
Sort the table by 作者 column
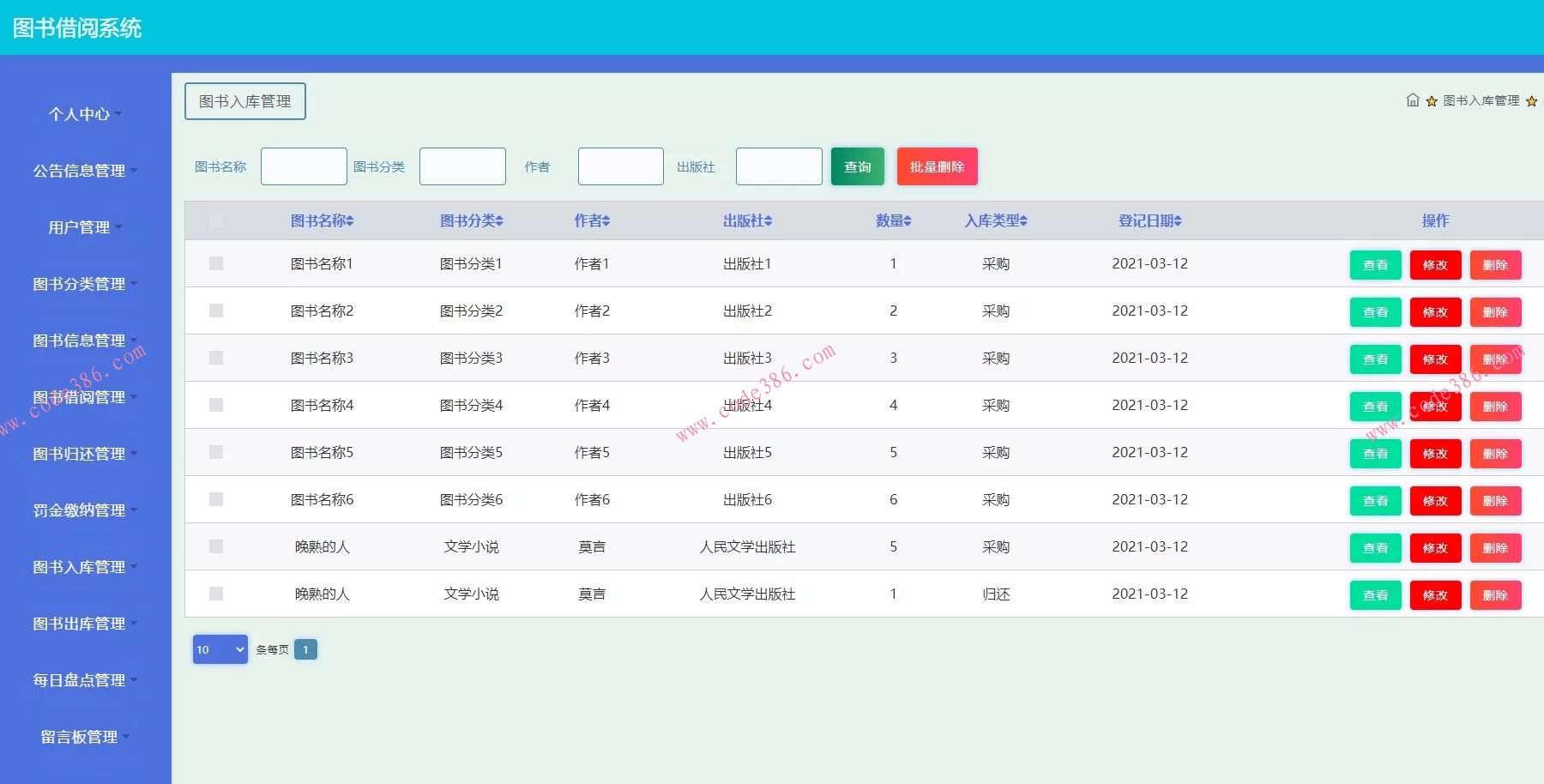[x=590, y=220]
